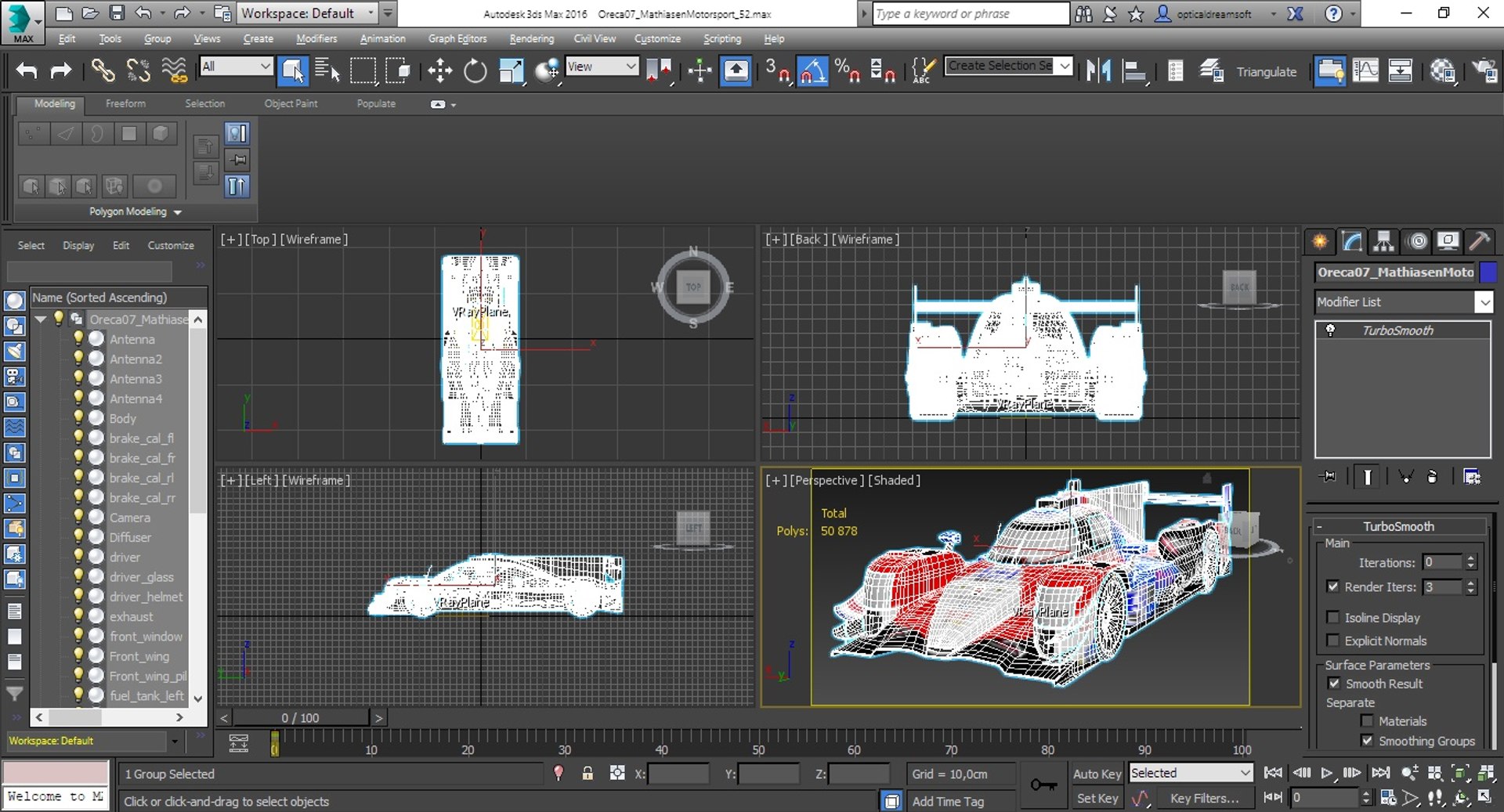Toggle the Render Iters checkbox

coord(1333,586)
